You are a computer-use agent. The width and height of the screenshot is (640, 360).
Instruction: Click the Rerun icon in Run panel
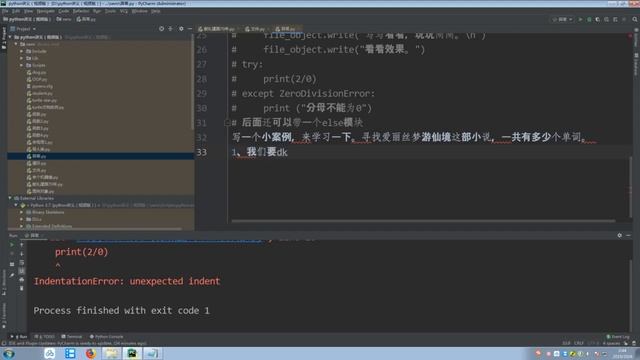coord(12,245)
